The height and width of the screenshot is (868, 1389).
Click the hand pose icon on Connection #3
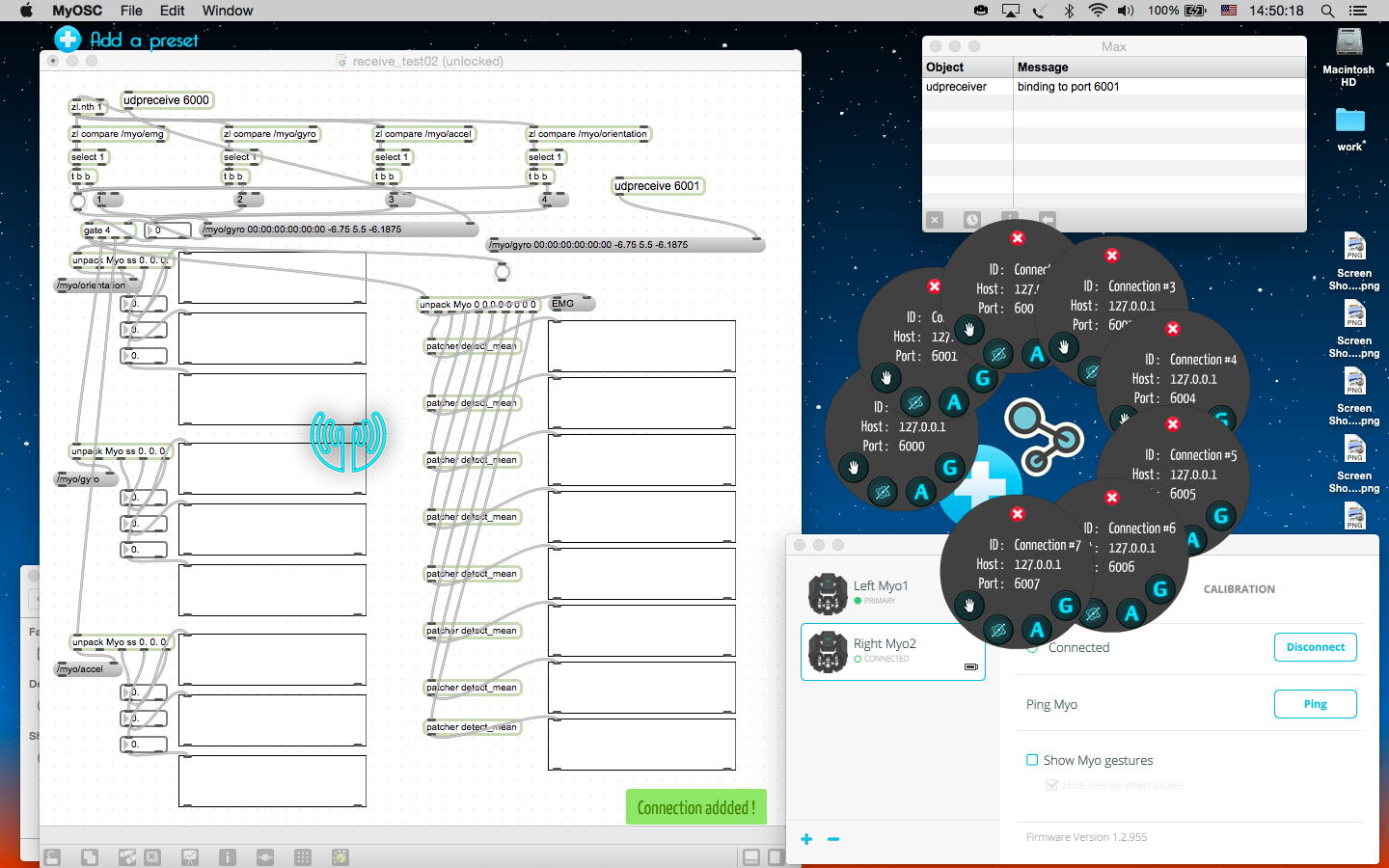pyautogui.click(x=1064, y=347)
